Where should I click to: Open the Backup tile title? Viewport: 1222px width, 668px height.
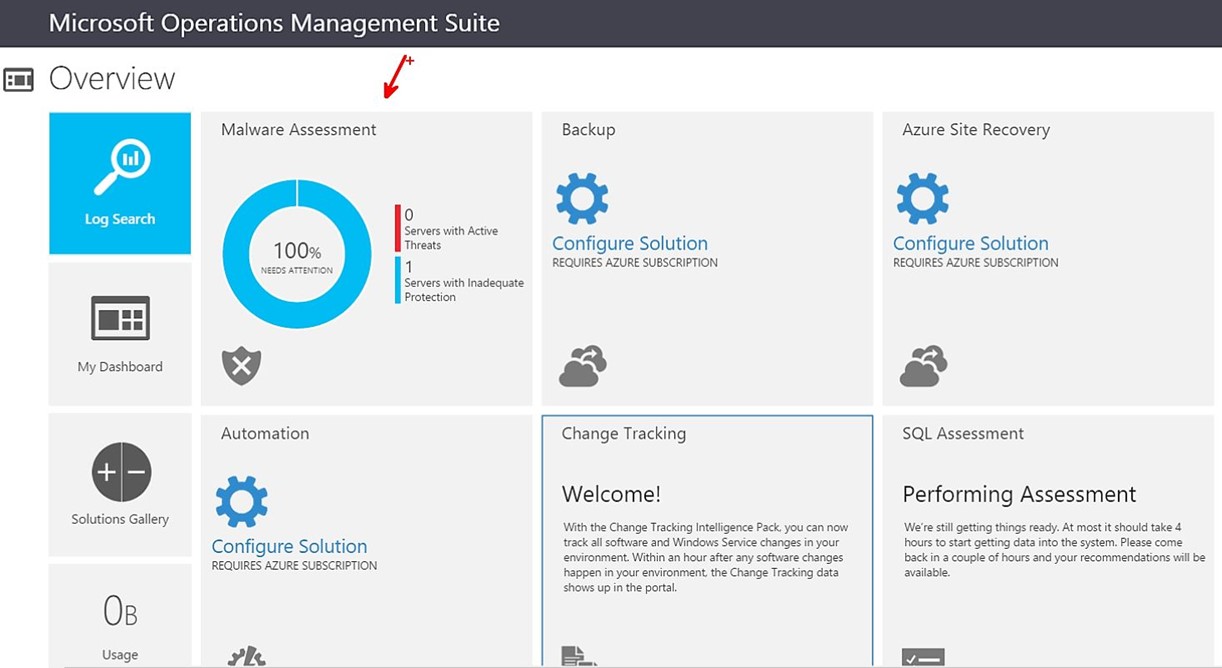(x=588, y=130)
